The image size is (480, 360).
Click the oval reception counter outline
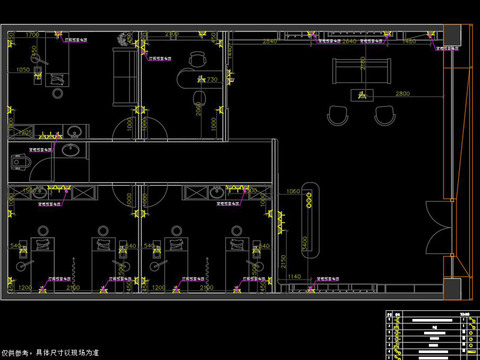[310, 220]
